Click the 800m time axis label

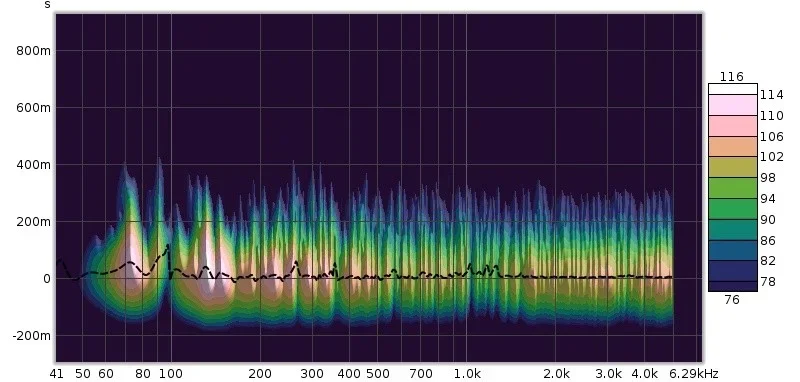click(x=33, y=51)
